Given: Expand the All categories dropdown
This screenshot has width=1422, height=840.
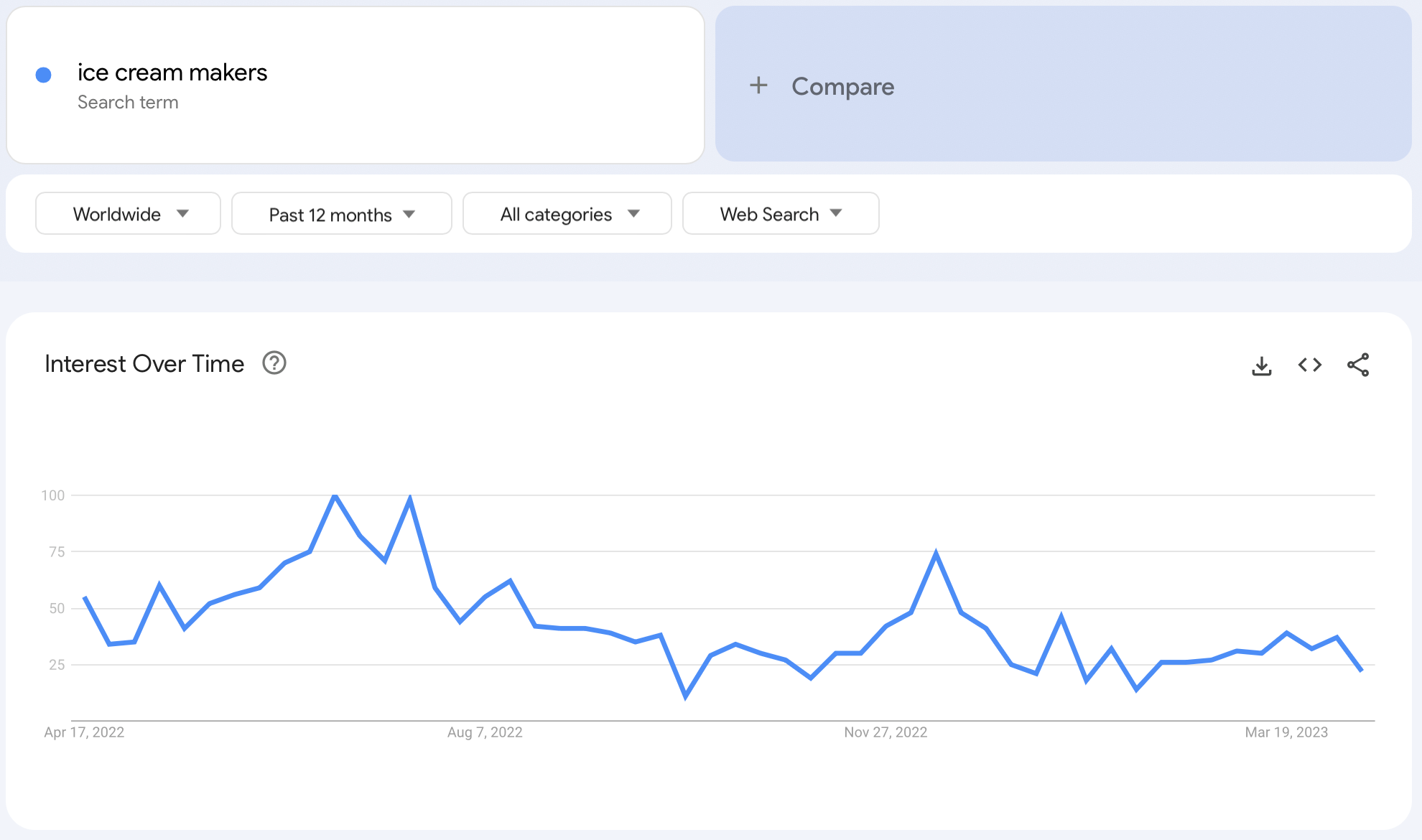Looking at the screenshot, I should click(567, 214).
